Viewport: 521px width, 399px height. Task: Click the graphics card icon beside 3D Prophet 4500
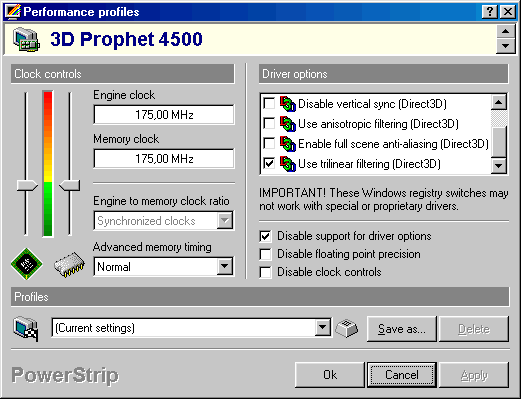pyautogui.click(x=26, y=39)
